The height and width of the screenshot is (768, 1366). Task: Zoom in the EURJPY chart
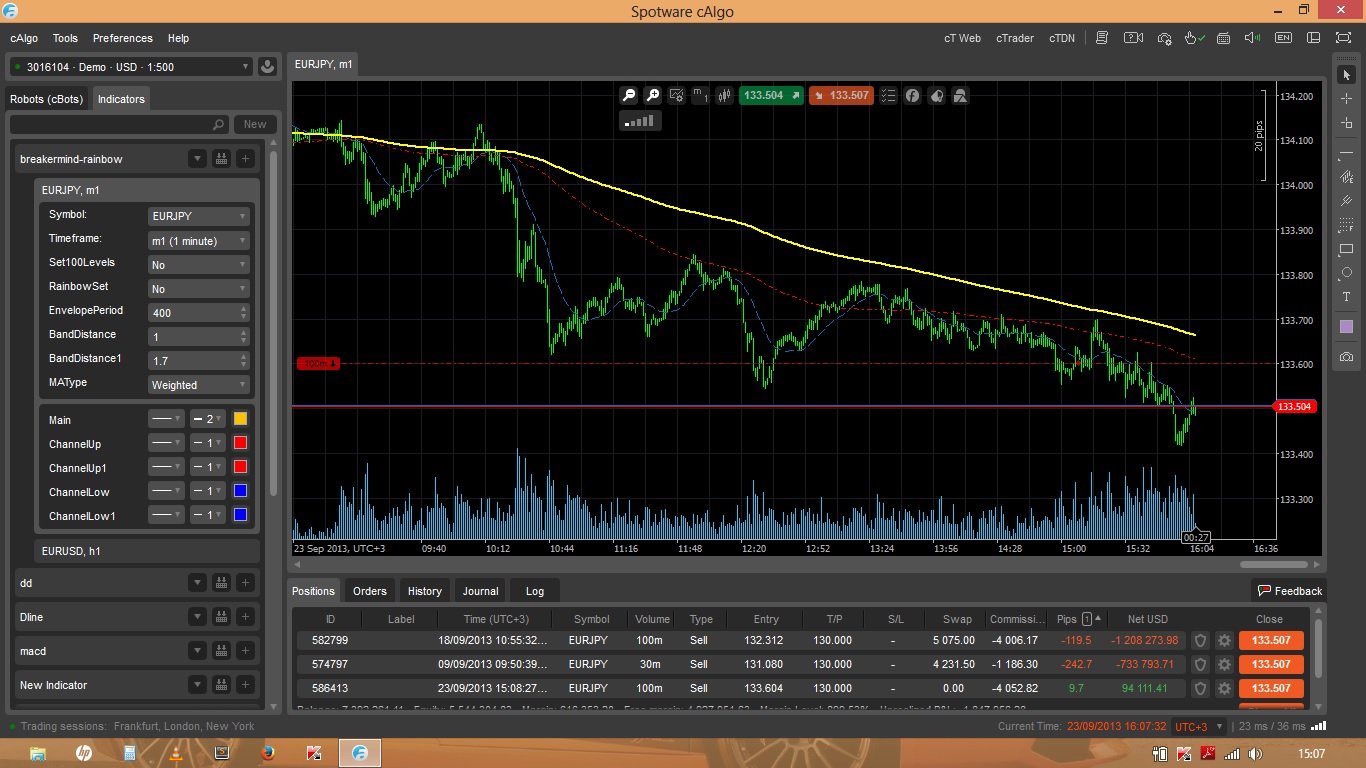(x=653, y=96)
